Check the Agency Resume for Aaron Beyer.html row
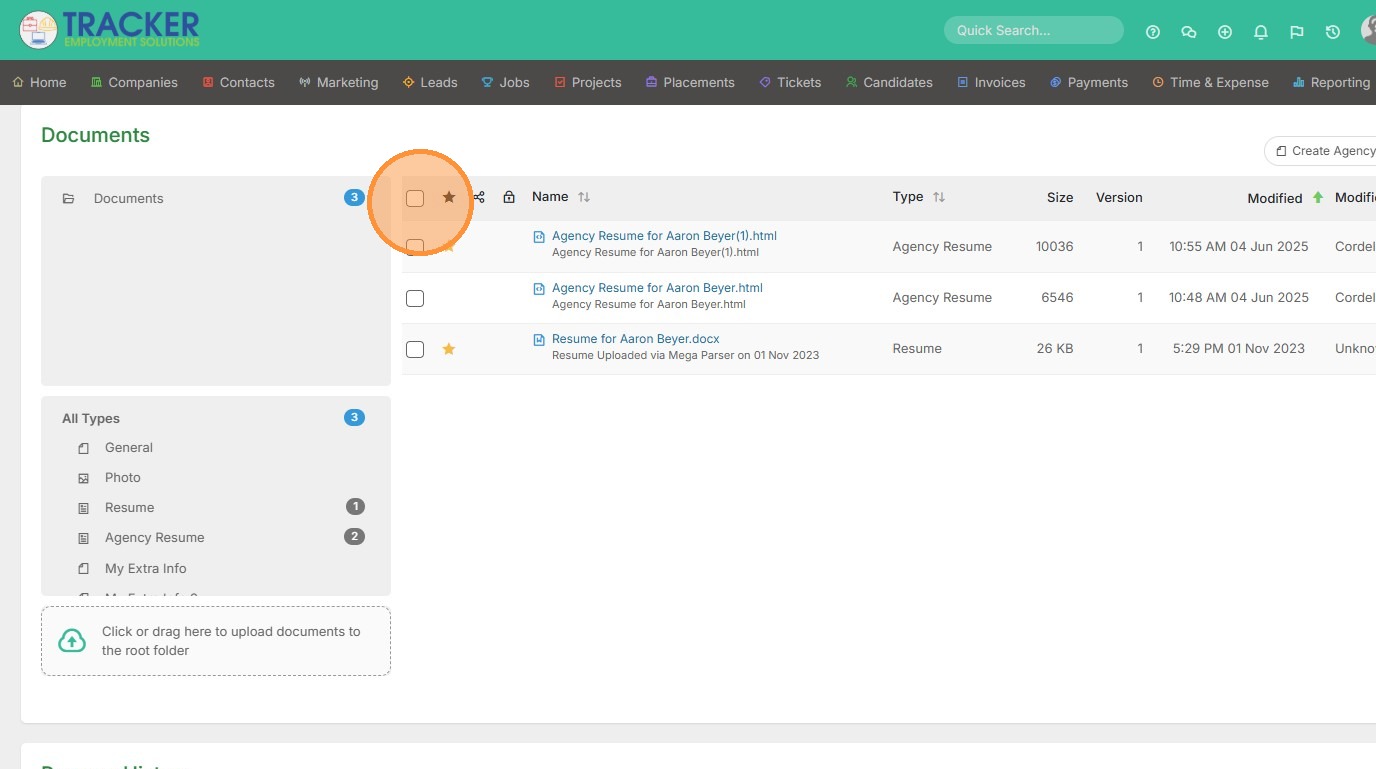The width and height of the screenshot is (1376, 769). pos(415,298)
